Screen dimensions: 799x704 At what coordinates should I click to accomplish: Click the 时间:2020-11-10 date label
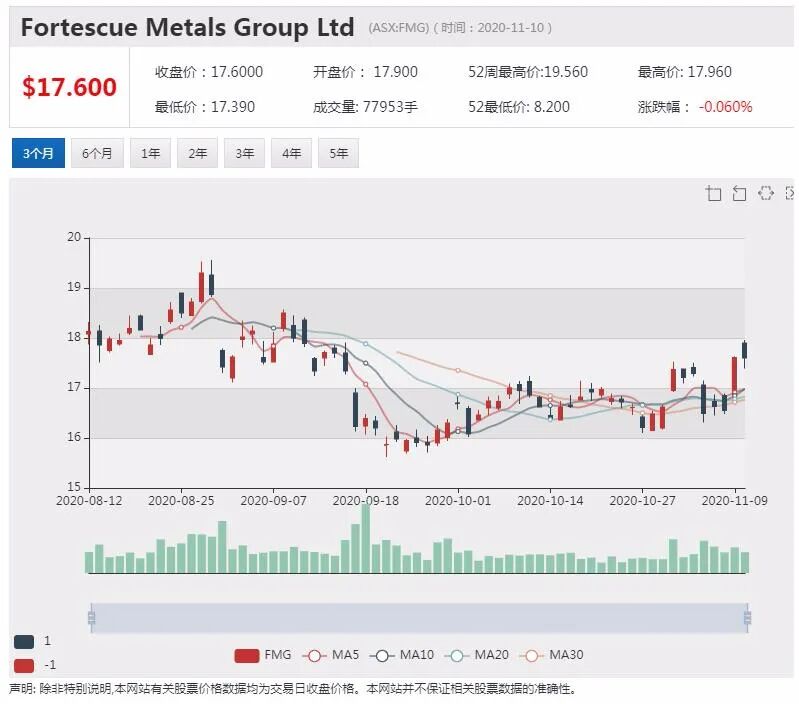point(492,28)
